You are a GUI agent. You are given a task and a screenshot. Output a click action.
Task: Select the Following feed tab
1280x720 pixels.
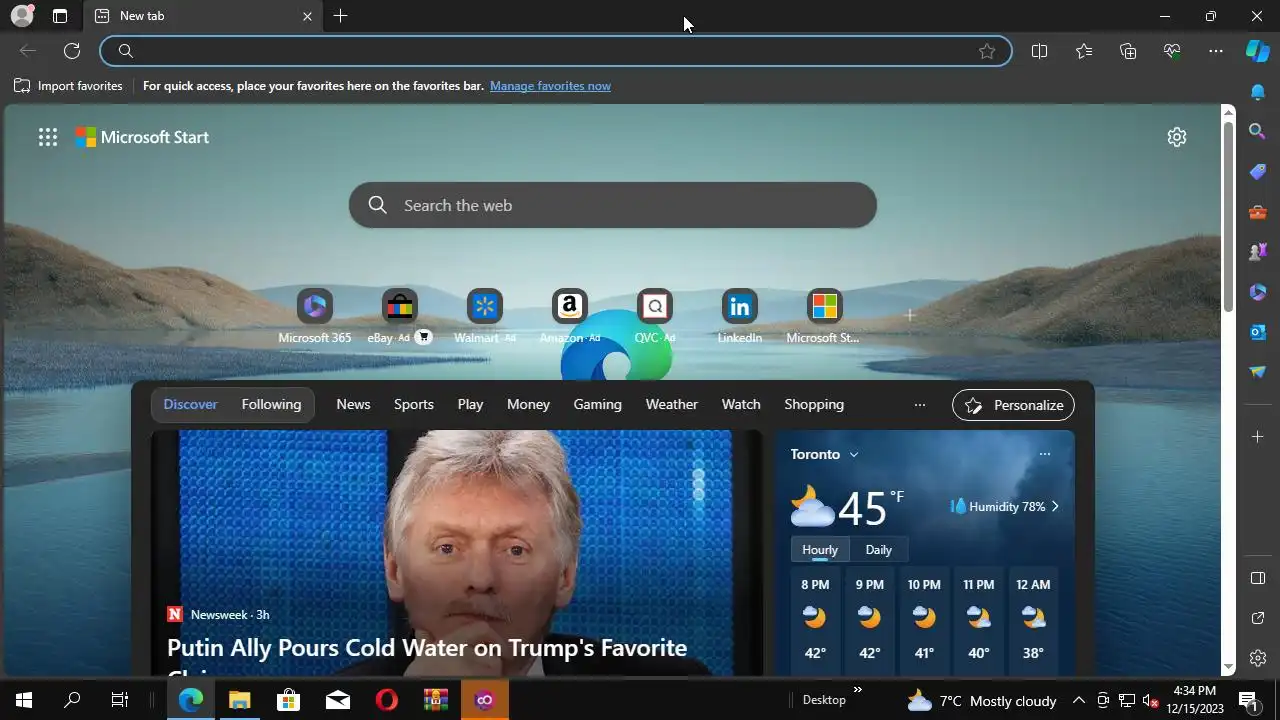(x=271, y=405)
